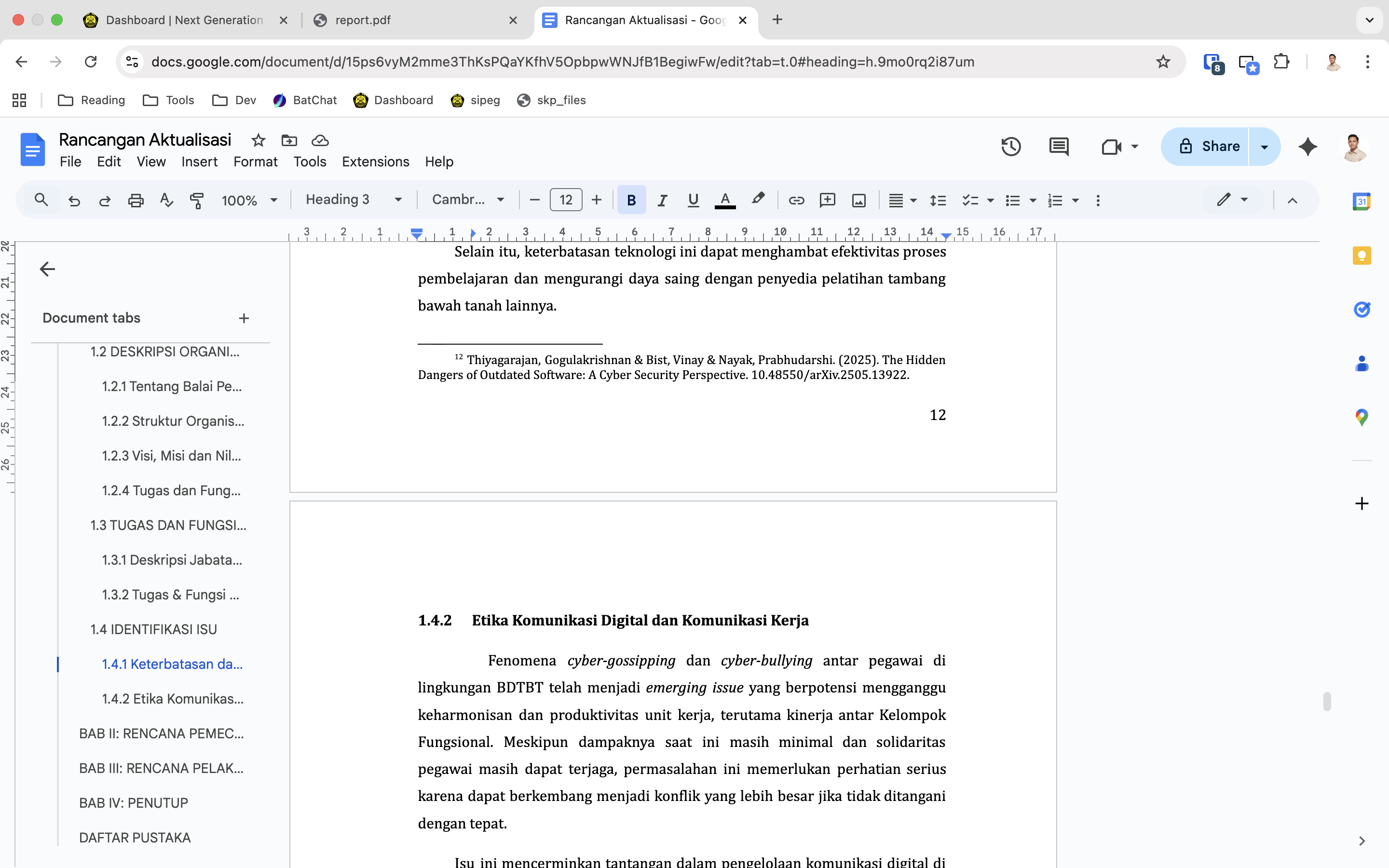
Task: Click the insert image icon
Action: [x=858, y=200]
